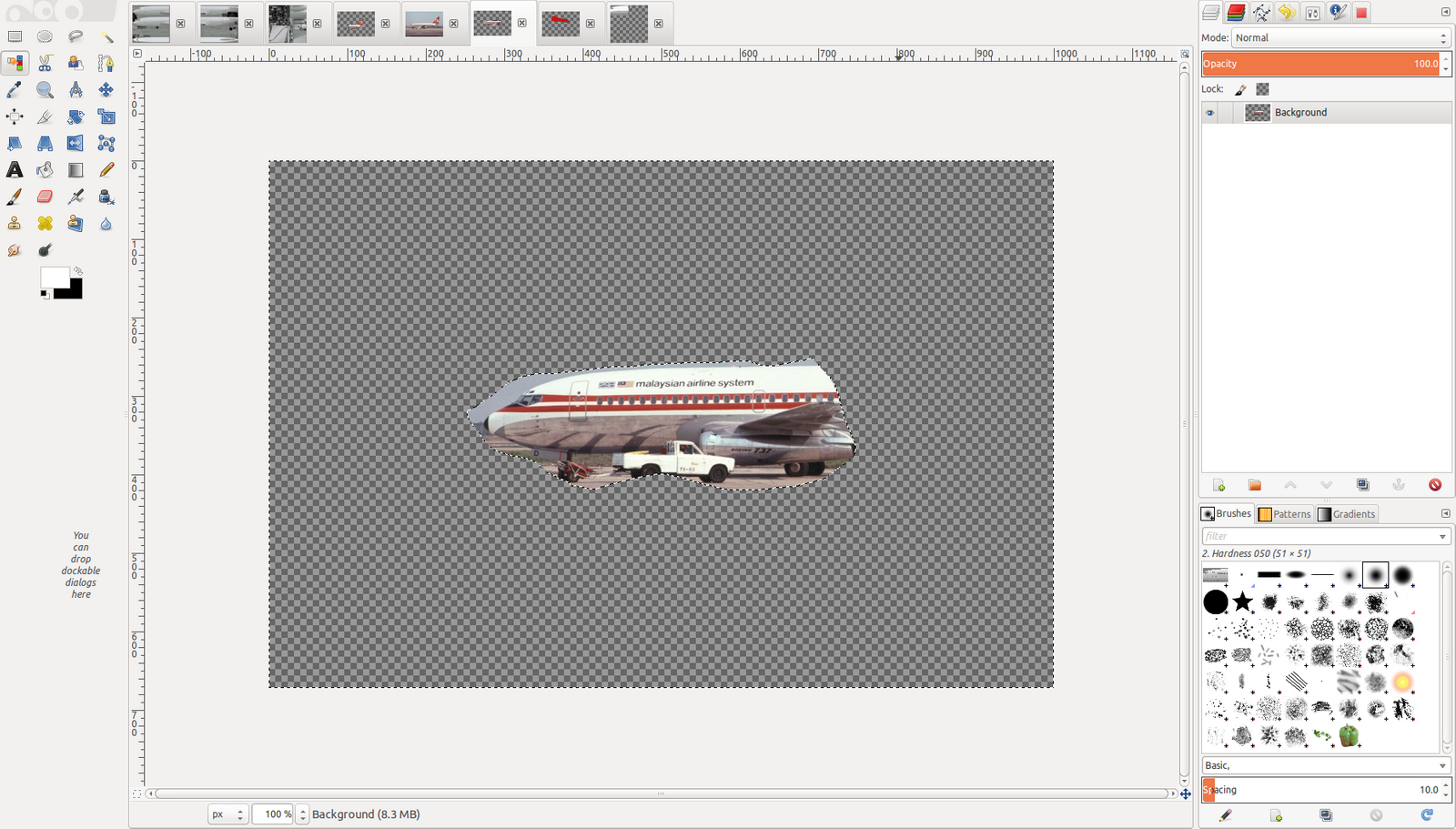Select the Rectangle Select tool
1456x829 pixels.
pos(15,36)
